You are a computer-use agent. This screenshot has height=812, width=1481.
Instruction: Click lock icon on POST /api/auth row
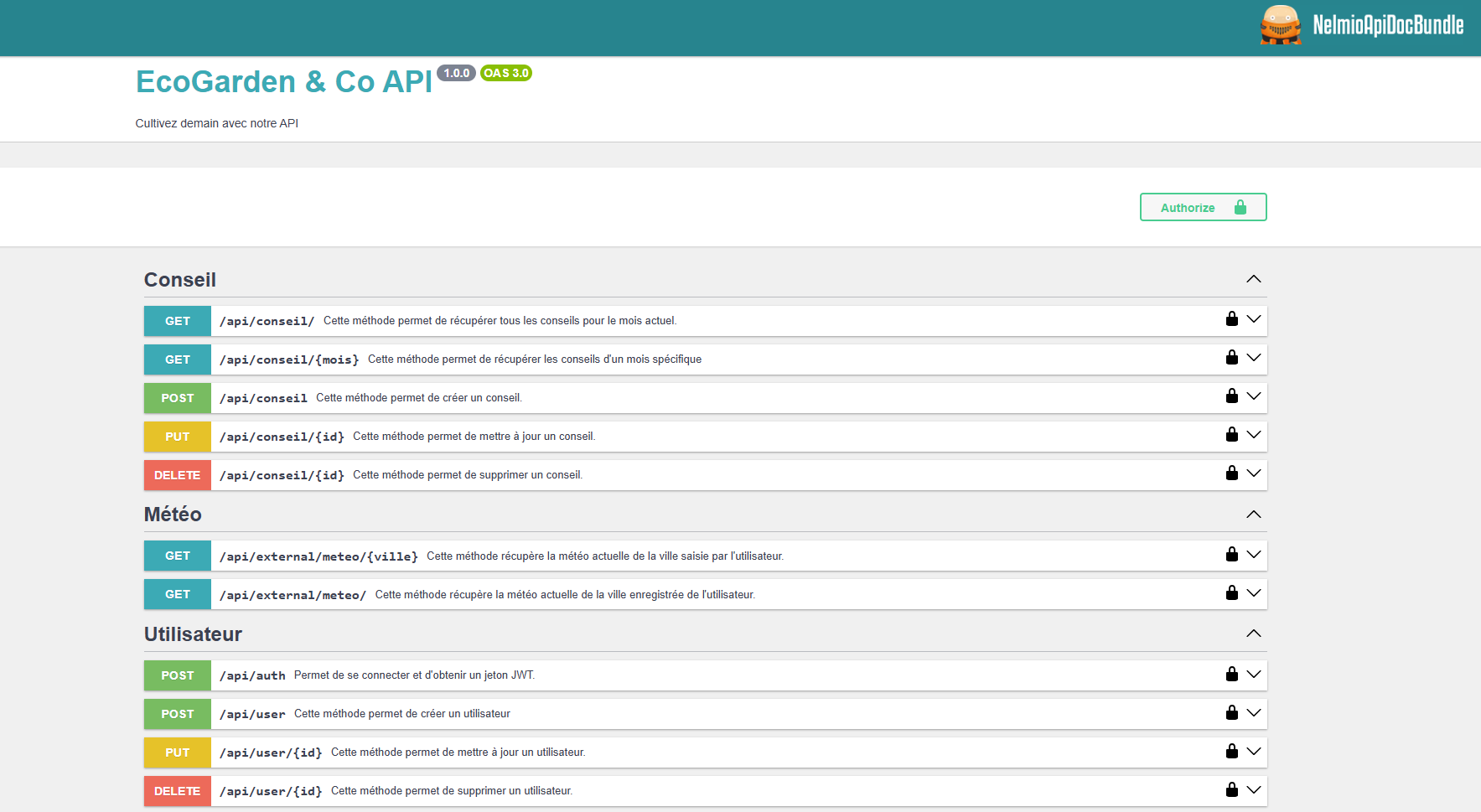coord(1231,675)
